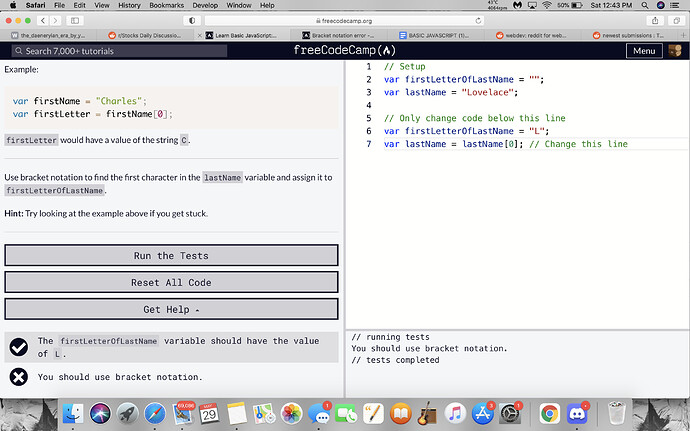Open Finder from the Dock
This screenshot has width=690, height=431.
click(73, 414)
